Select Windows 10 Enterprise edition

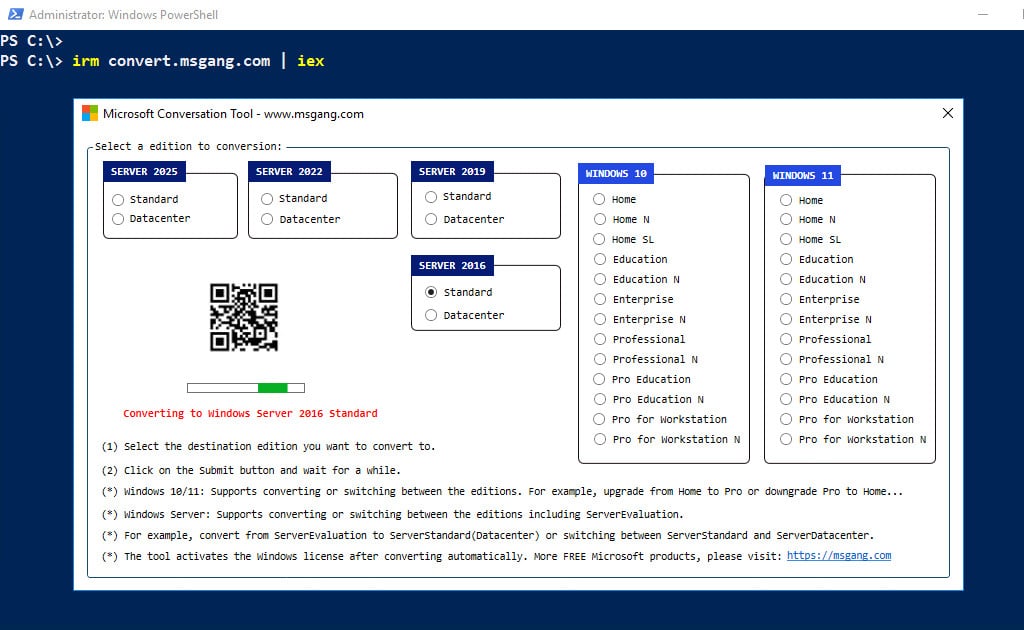click(600, 299)
